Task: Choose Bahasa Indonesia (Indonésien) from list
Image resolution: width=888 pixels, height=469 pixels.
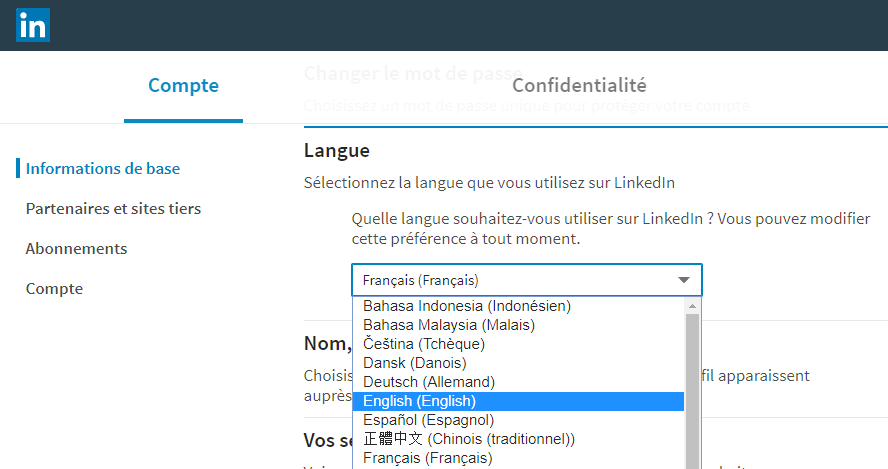Action: [467, 306]
